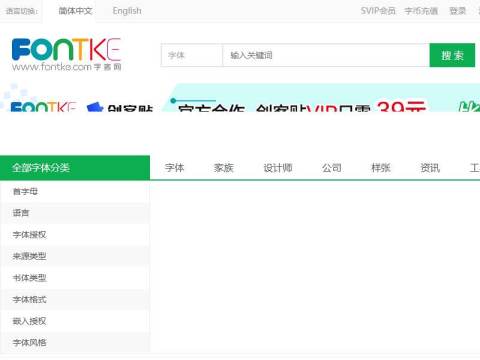This screenshot has width=480, height=360.
Task: Select the 字体授权 category row
Action: (x=75, y=234)
